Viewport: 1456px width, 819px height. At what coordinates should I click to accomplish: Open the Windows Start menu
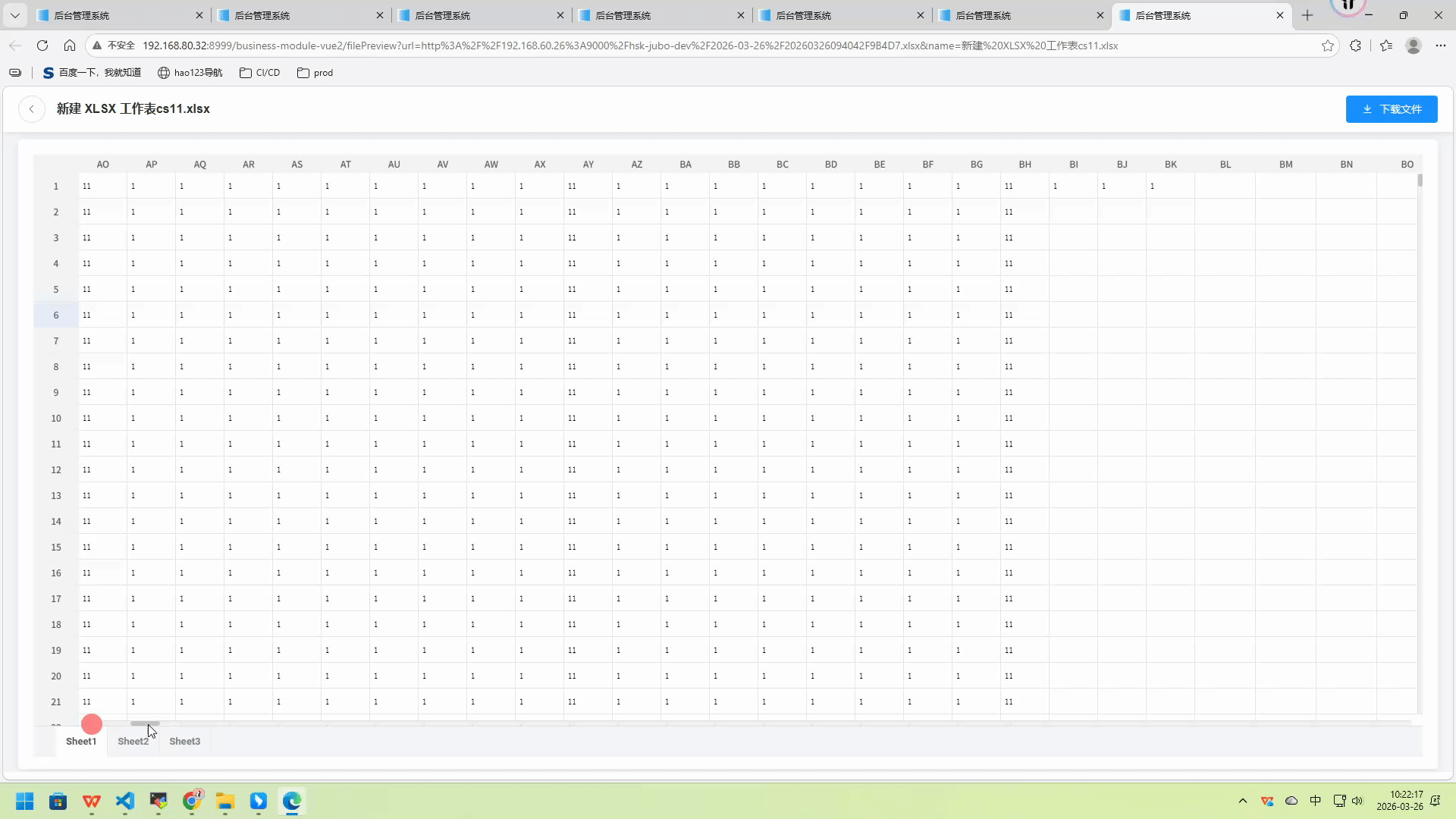[x=24, y=801]
